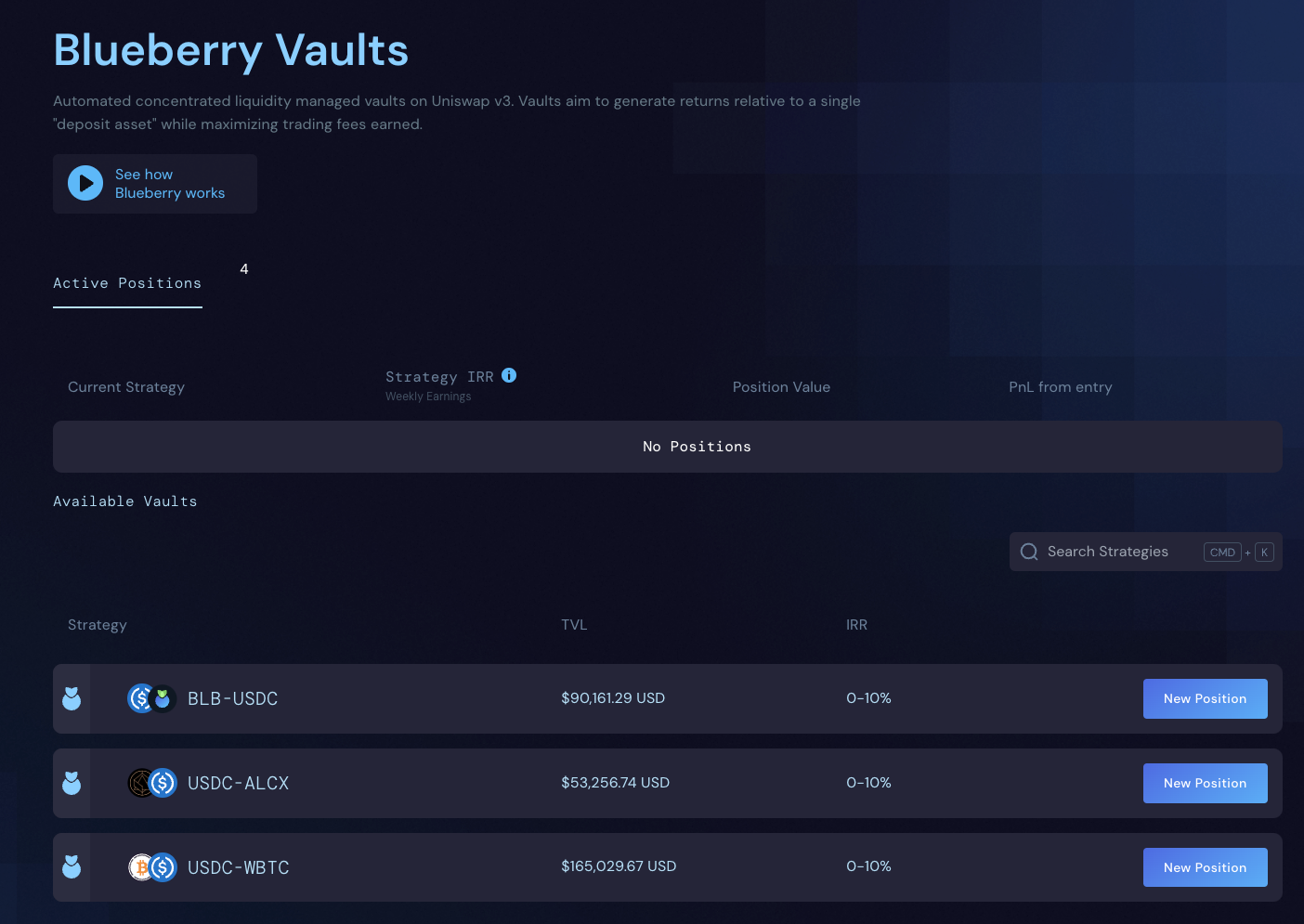Open New Position for USDC-WBTC vault
This screenshot has height=924, width=1304.
pyautogui.click(x=1205, y=867)
